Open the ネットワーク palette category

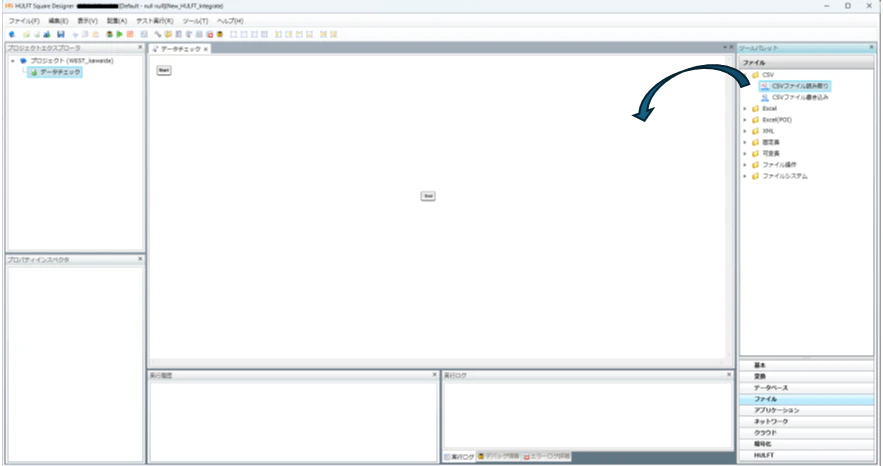pyautogui.click(x=806, y=422)
